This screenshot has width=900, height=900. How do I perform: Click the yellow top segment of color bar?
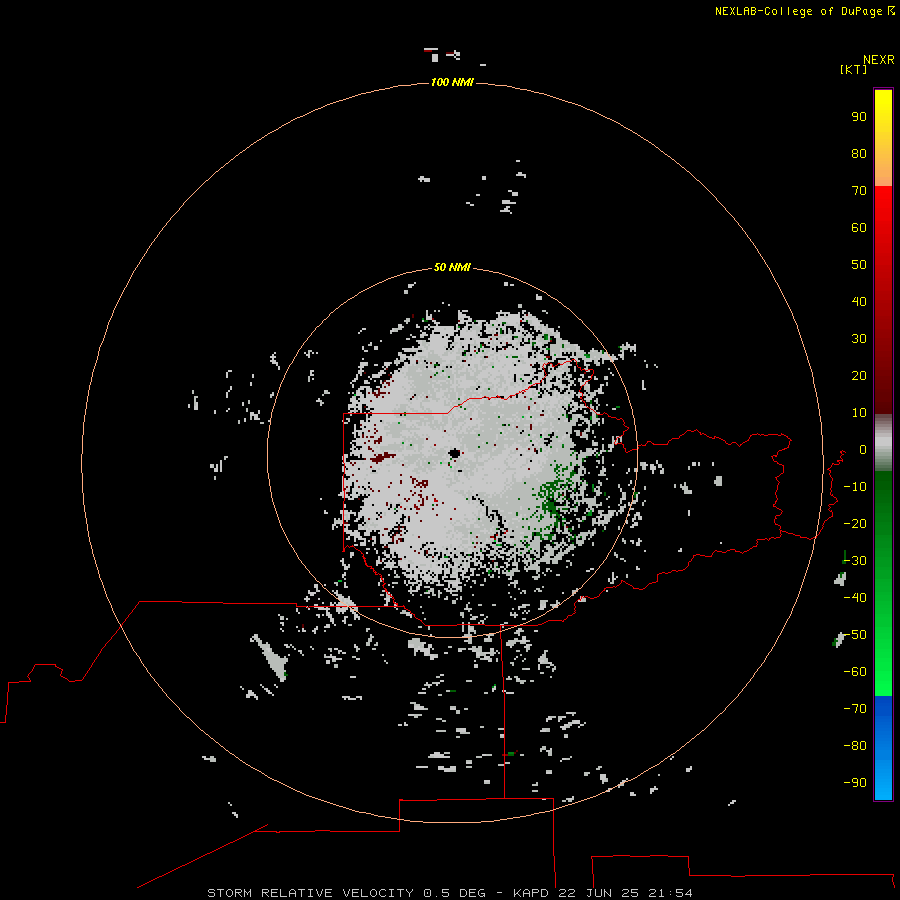883,138
